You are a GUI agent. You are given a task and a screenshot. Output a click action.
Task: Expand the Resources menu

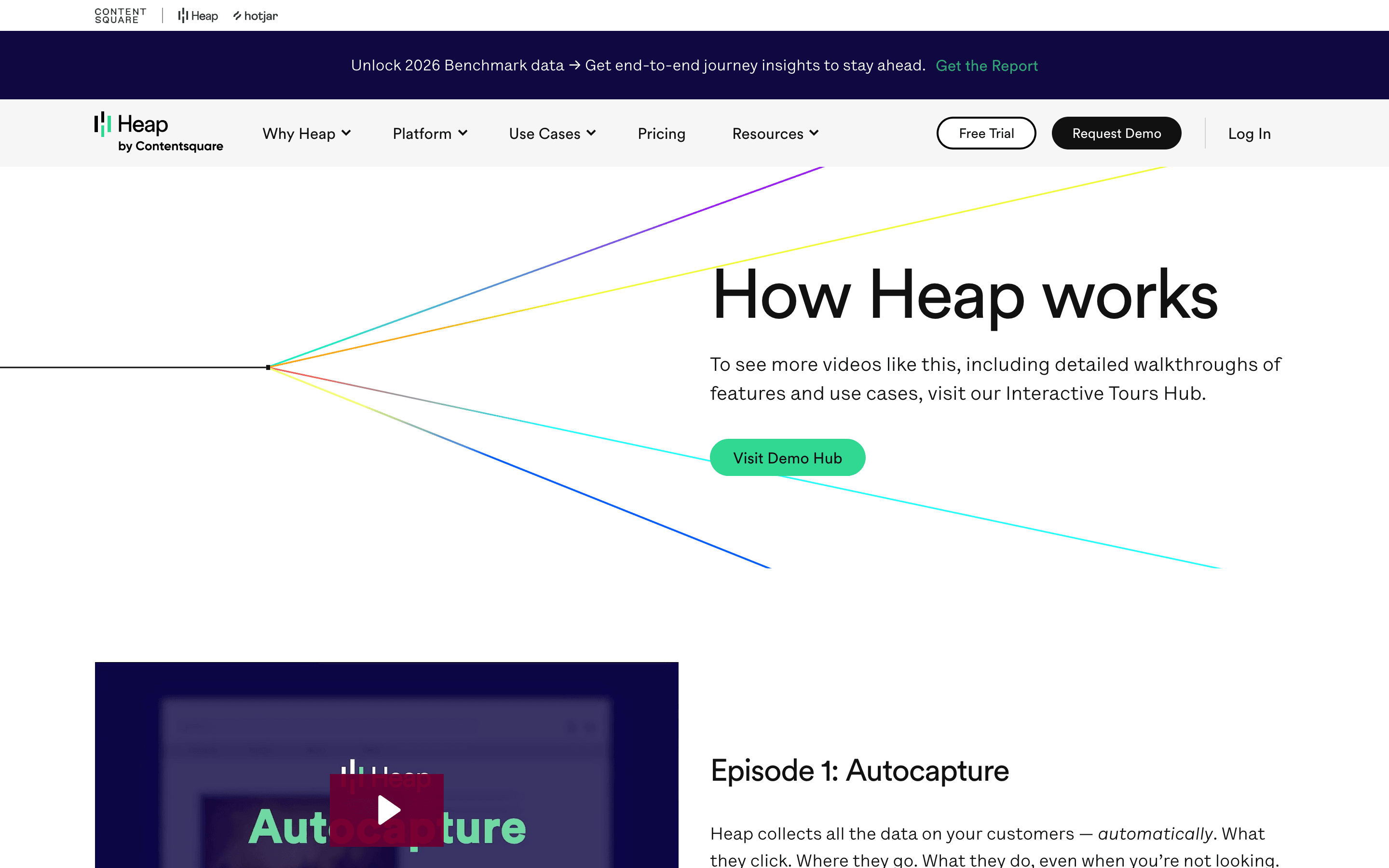point(776,134)
